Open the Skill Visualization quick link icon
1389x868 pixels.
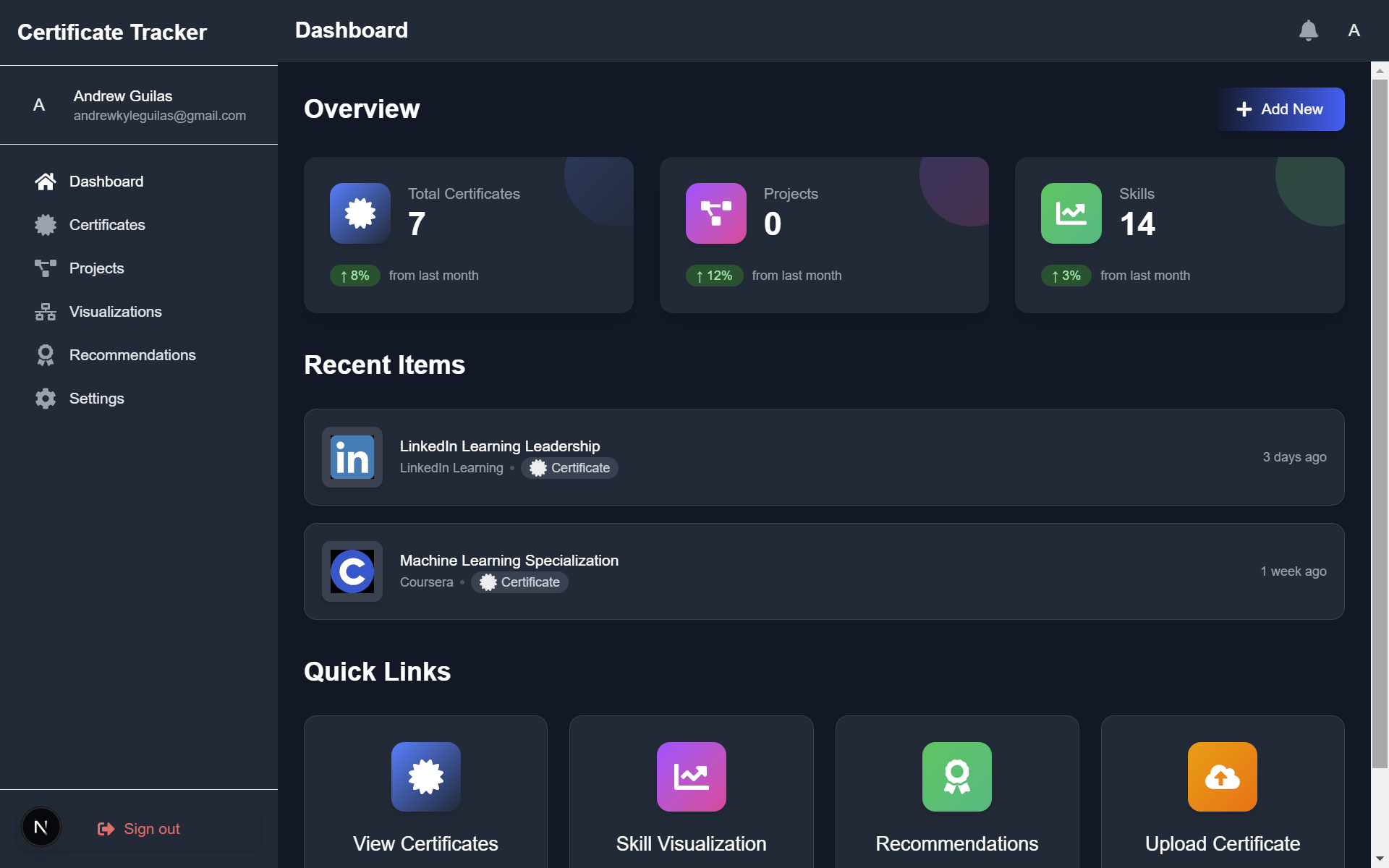pyautogui.click(x=691, y=777)
